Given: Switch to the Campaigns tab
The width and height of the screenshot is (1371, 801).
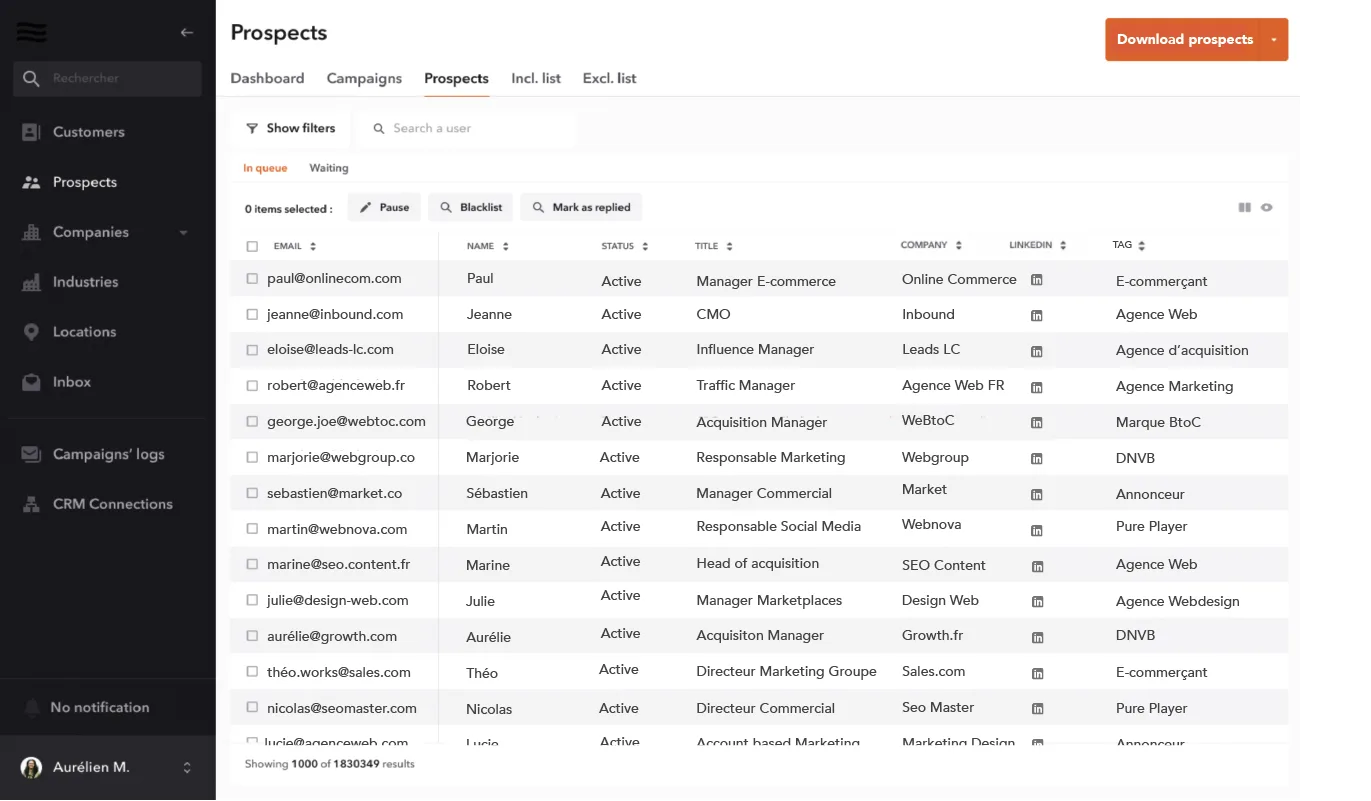Looking at the screenshot, I should coord(364,78).
